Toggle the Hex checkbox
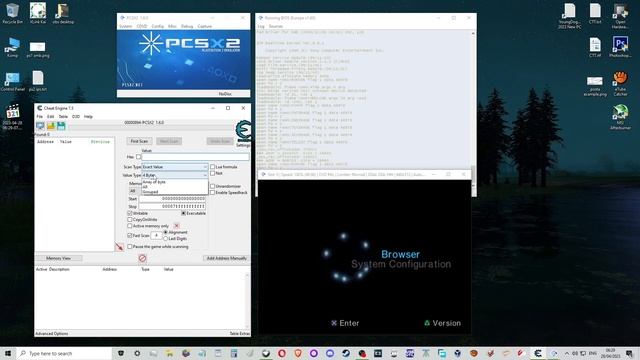640x360 pixels. [x=138, y=157]
